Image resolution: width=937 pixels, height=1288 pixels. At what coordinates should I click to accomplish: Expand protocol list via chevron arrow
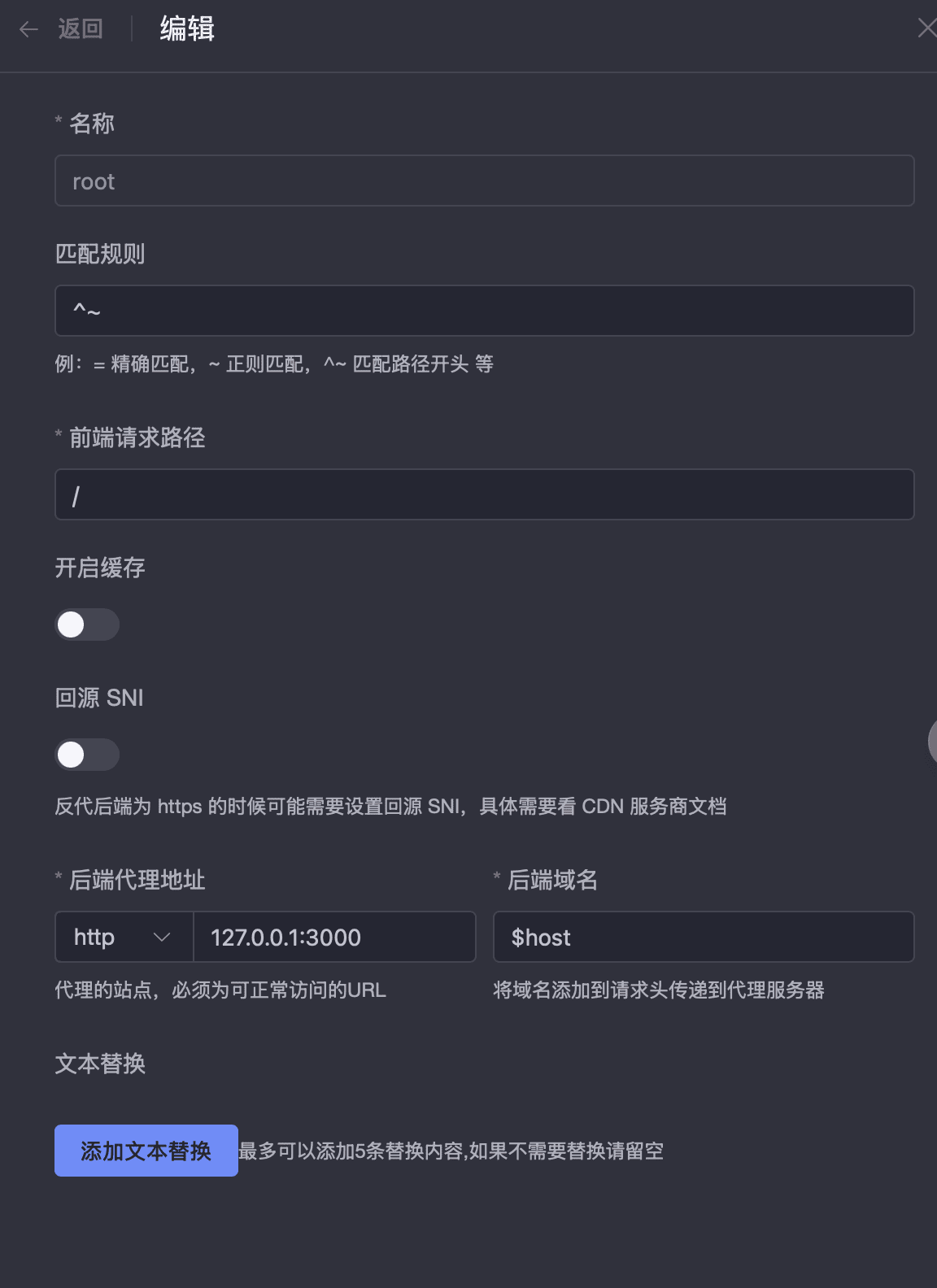(x=162, y=938)
